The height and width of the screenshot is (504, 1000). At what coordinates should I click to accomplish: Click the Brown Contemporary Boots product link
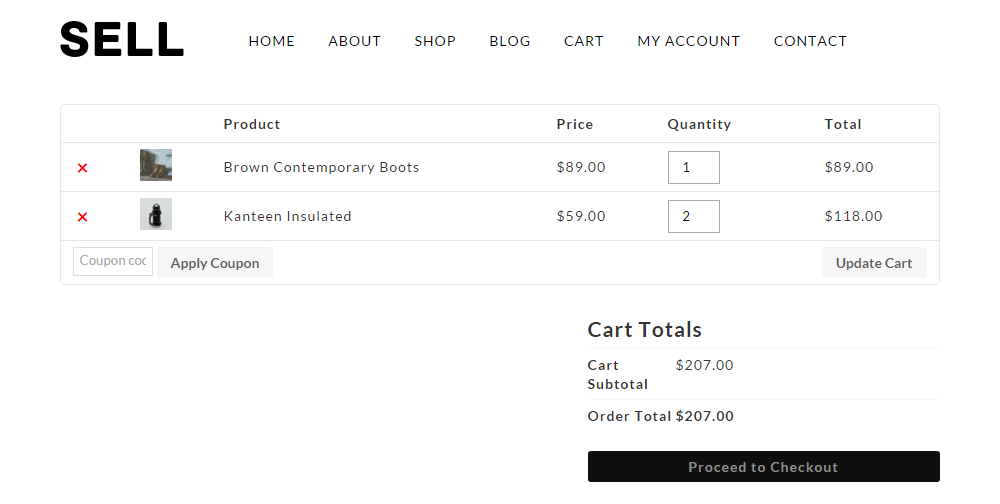(321, 167)
